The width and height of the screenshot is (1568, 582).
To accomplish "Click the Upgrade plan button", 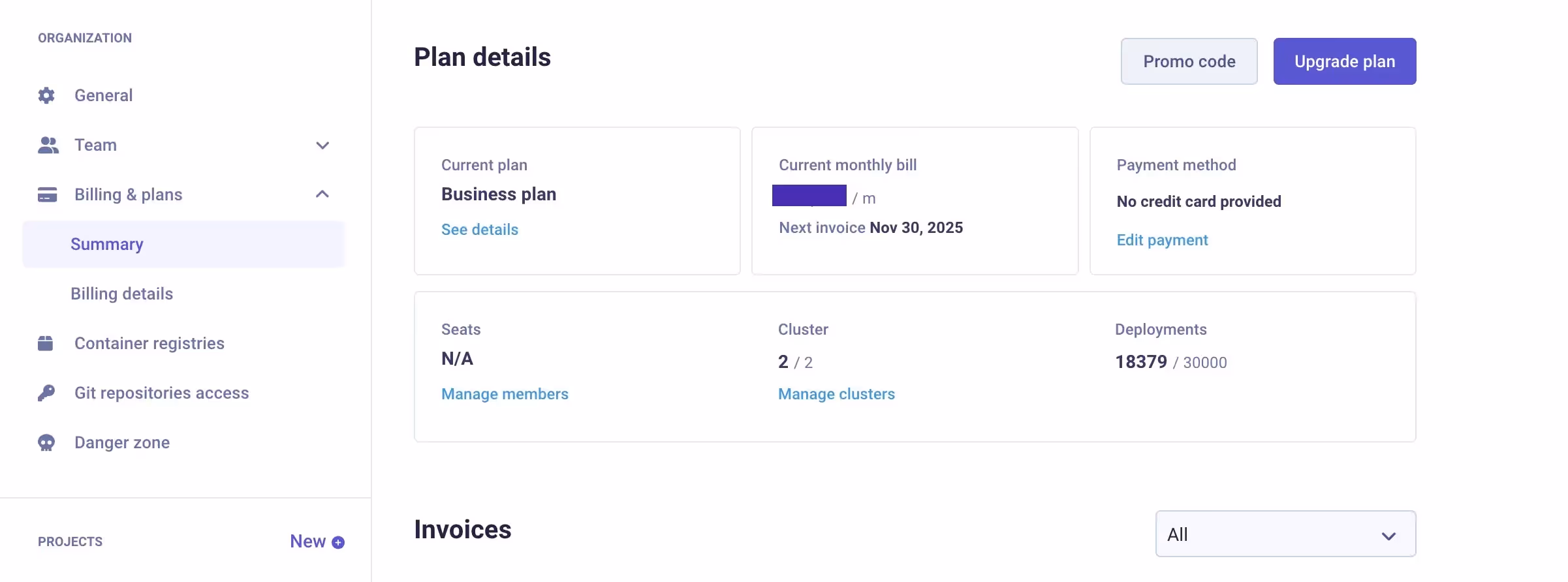I will pyautogui.click(x=1344, y=61).
